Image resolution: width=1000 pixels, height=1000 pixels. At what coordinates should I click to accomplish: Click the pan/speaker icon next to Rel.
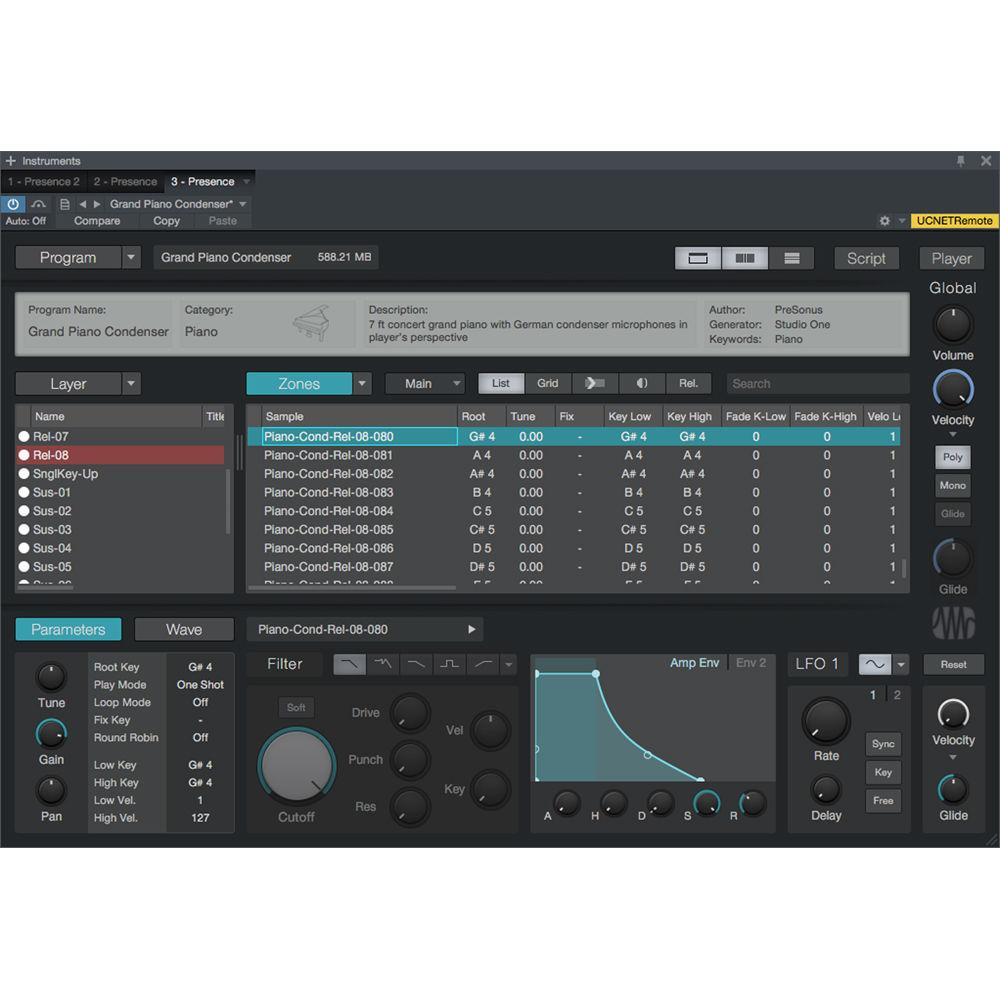(x=642, y=383)
